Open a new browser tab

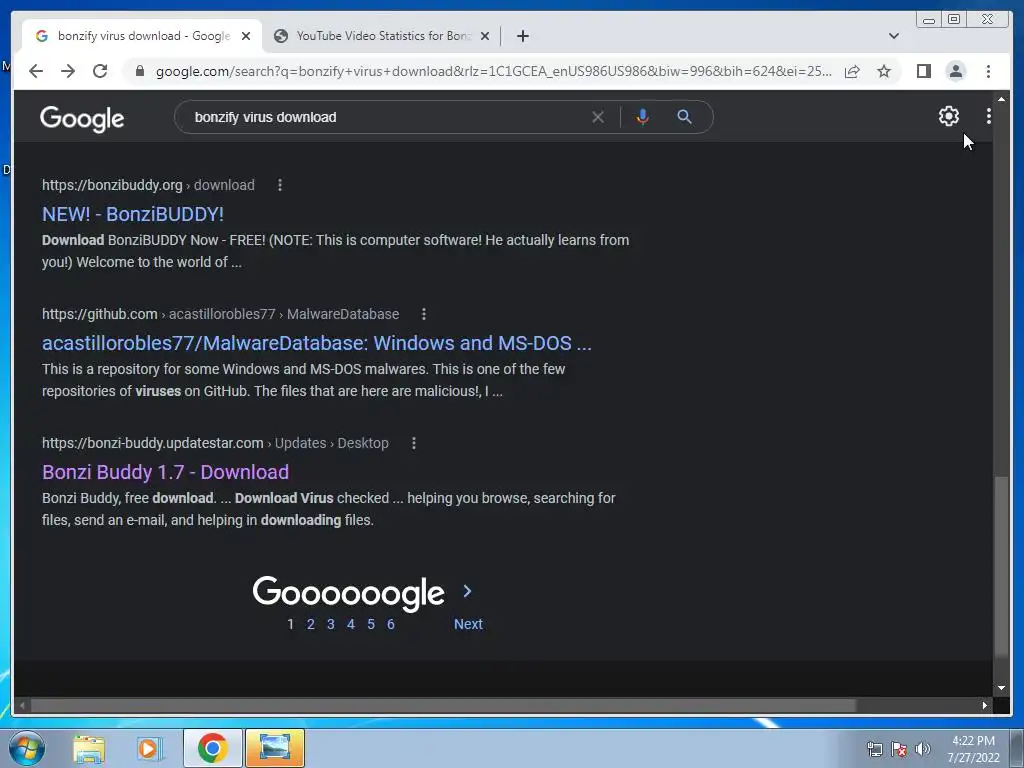522,36
